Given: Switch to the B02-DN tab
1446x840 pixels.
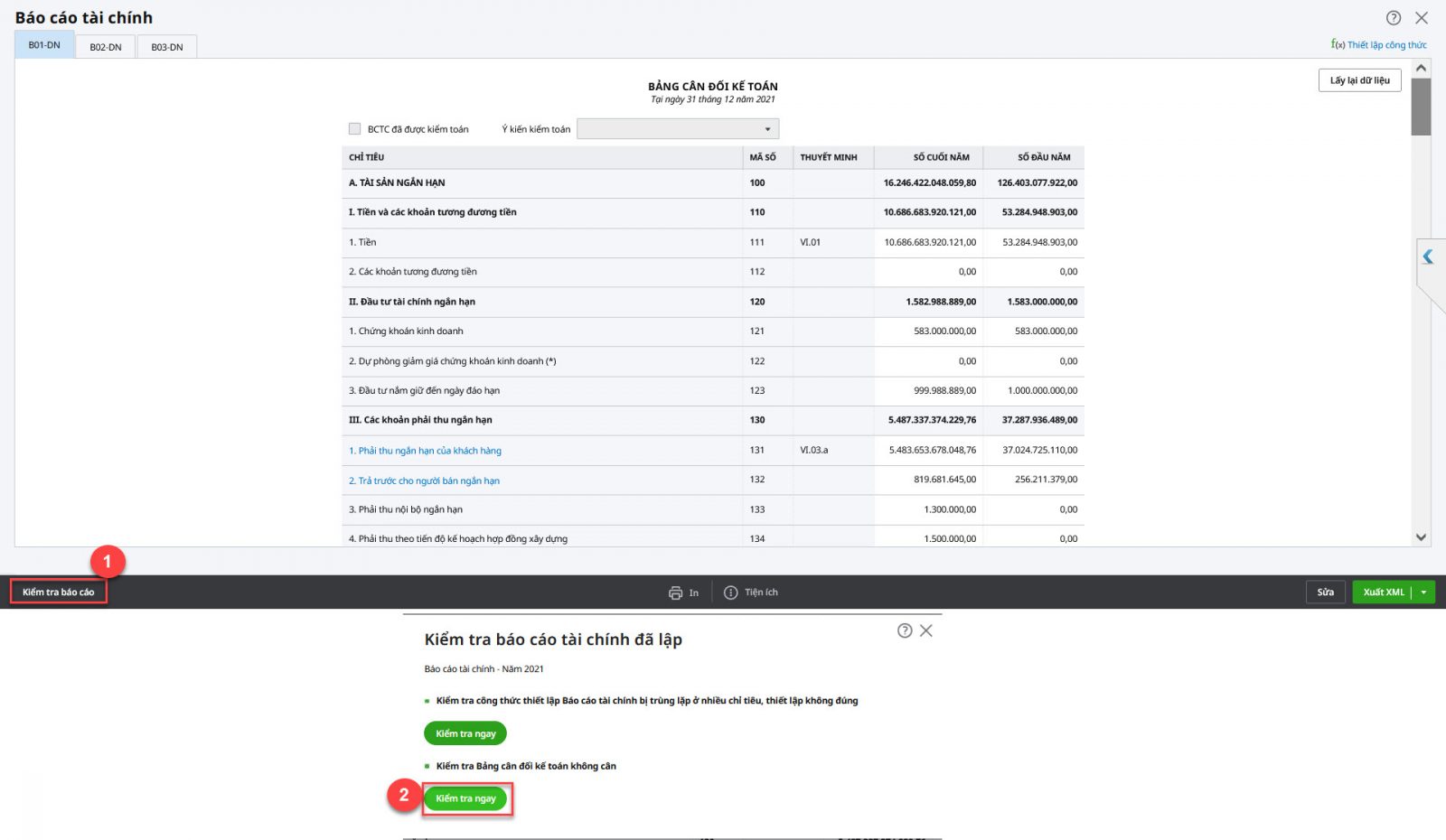Looking at the screenshot, I should [105, 47].
